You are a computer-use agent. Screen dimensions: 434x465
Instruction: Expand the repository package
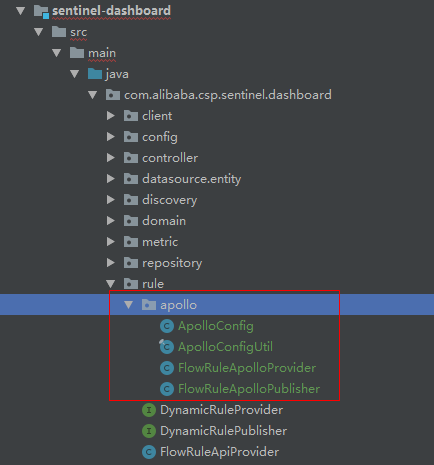[x=111, y=263]
